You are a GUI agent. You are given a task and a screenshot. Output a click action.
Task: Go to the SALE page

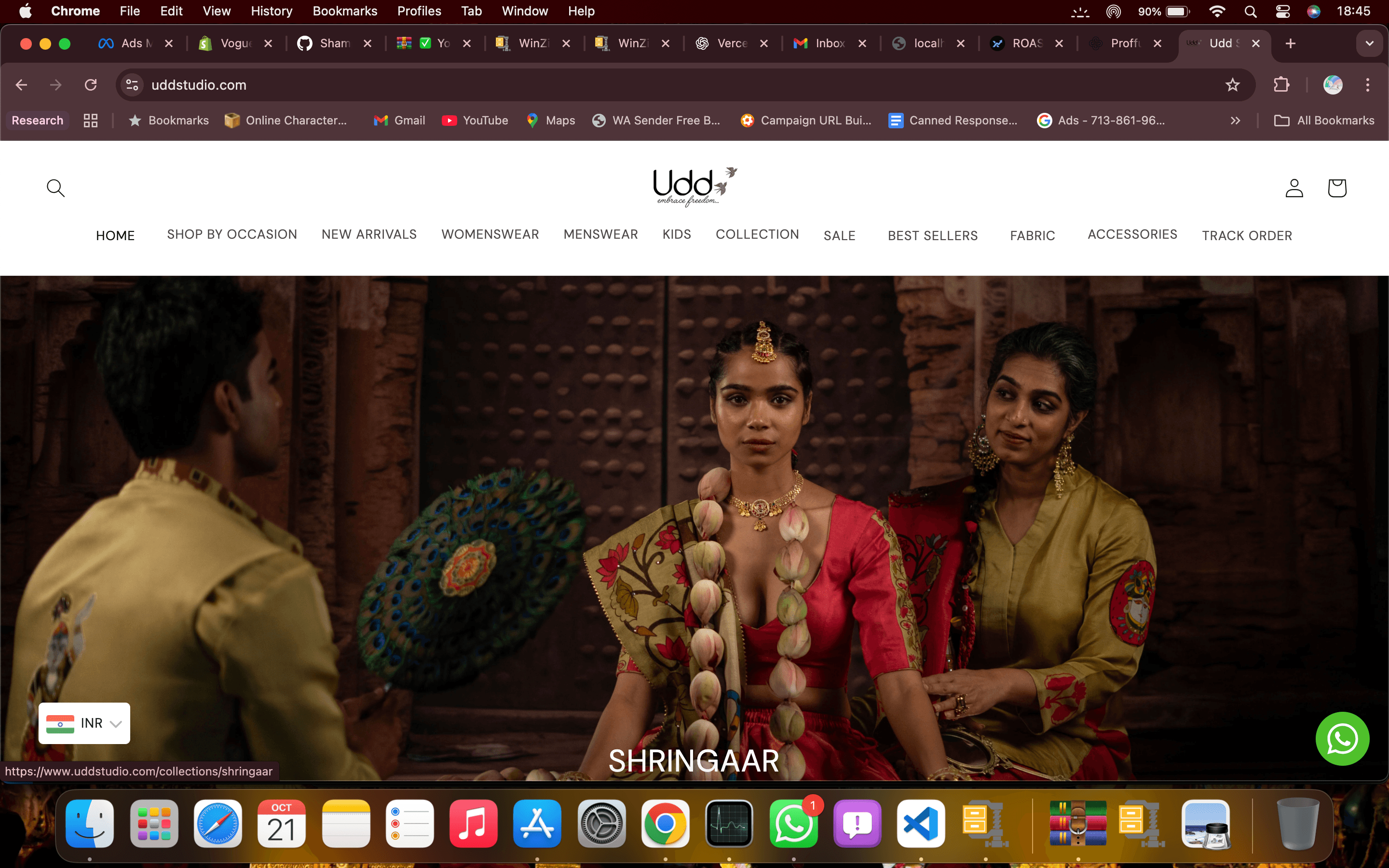point(839,235)
